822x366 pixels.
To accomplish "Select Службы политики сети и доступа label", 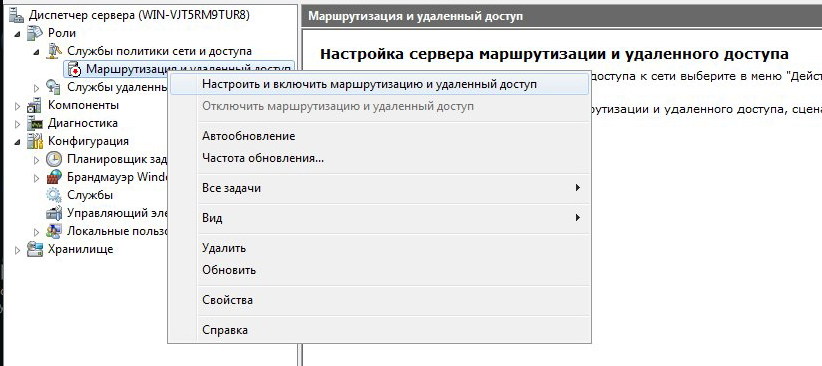I will [x=159, y=51].
